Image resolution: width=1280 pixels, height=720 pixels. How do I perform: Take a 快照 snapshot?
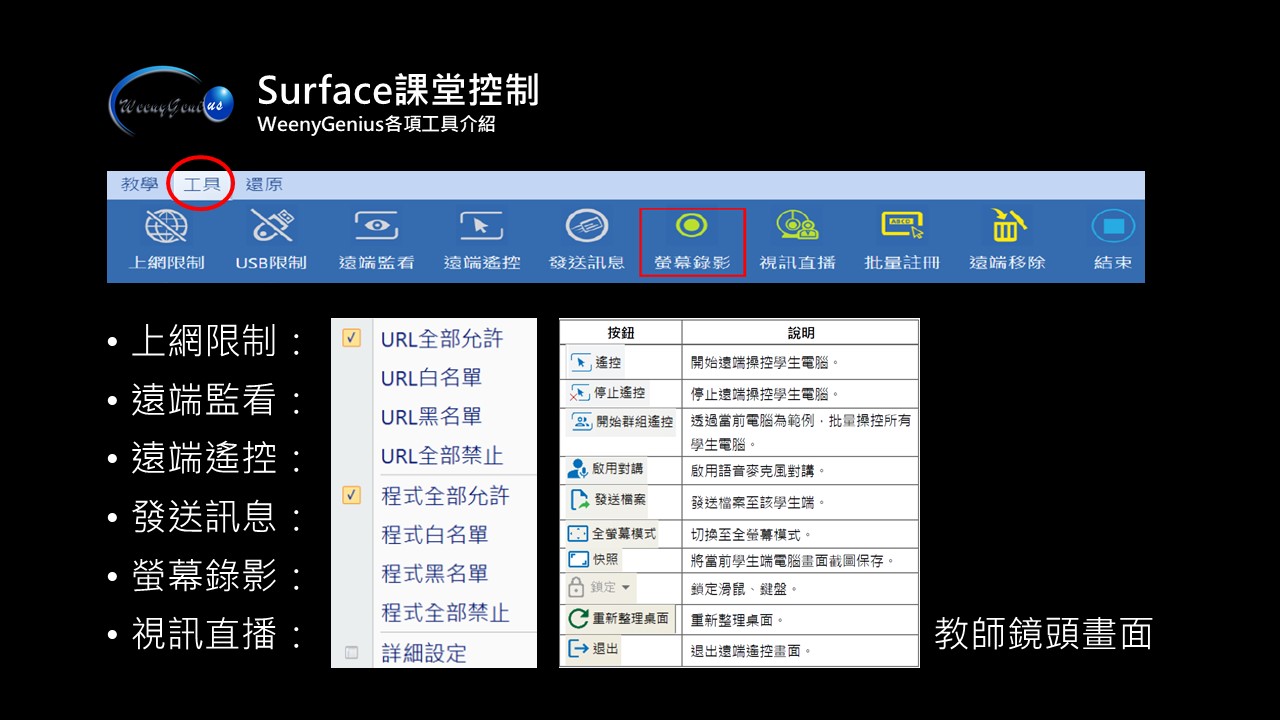pyautogui.click(x=594, y=559)
